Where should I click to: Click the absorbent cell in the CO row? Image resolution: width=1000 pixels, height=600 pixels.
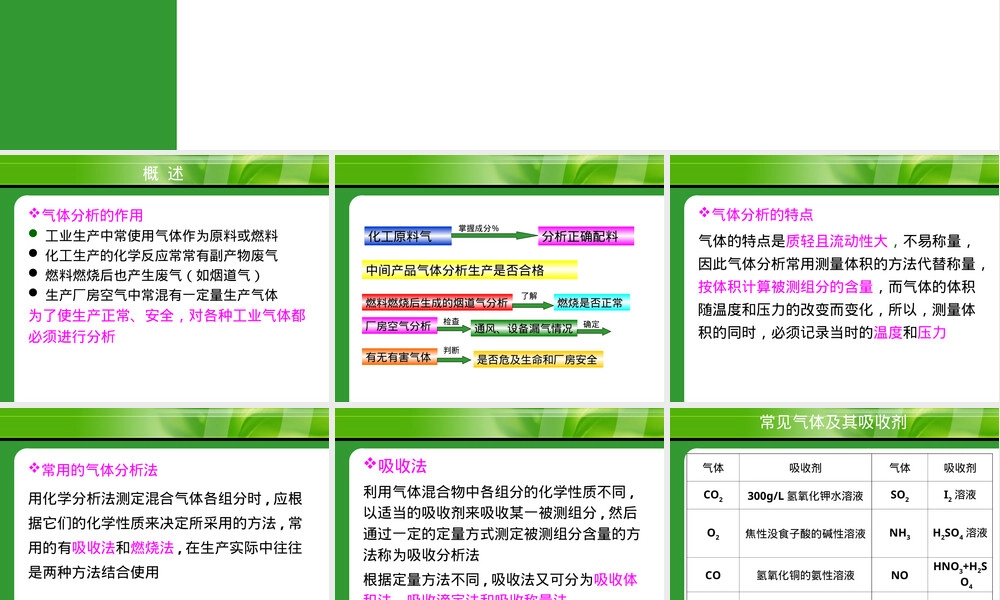[x=805, y=575]
